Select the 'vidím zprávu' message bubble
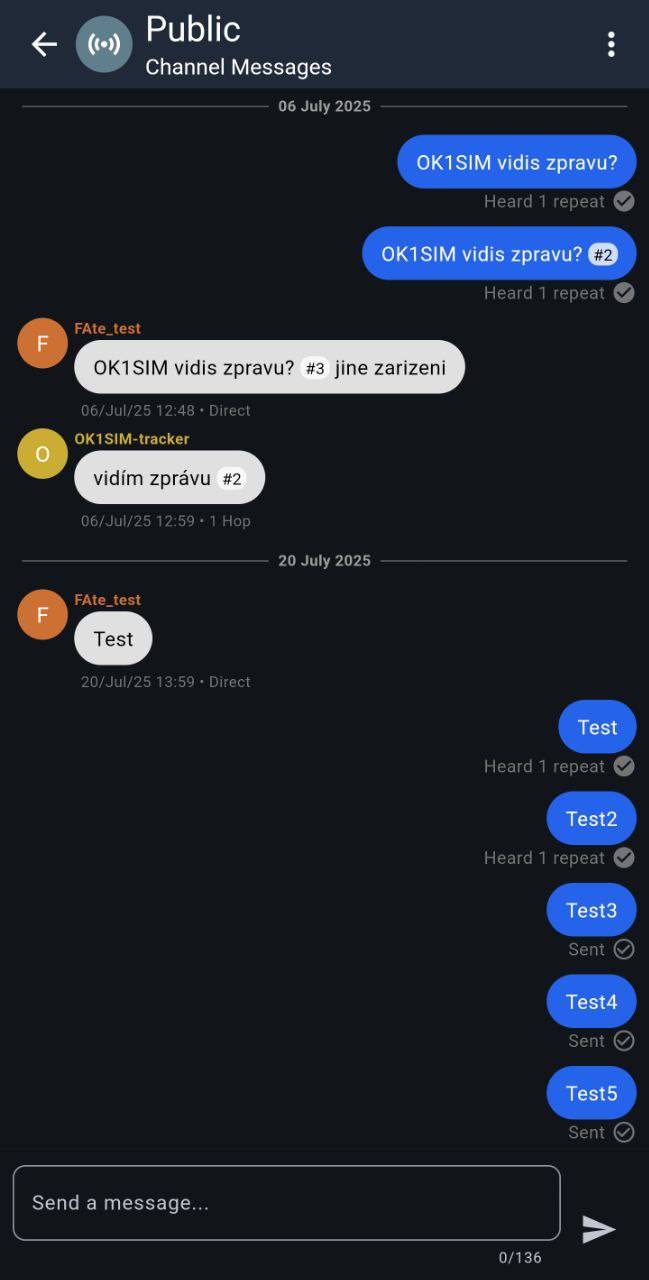 pyautogui.click(x=169, y=478)
